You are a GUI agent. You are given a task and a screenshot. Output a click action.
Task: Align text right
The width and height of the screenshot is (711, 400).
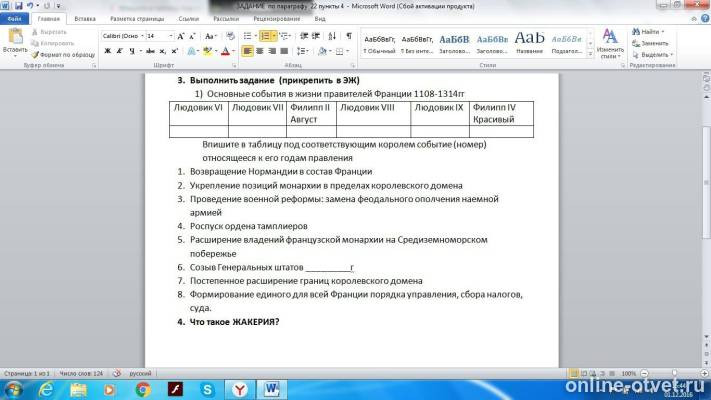[272, 51]
